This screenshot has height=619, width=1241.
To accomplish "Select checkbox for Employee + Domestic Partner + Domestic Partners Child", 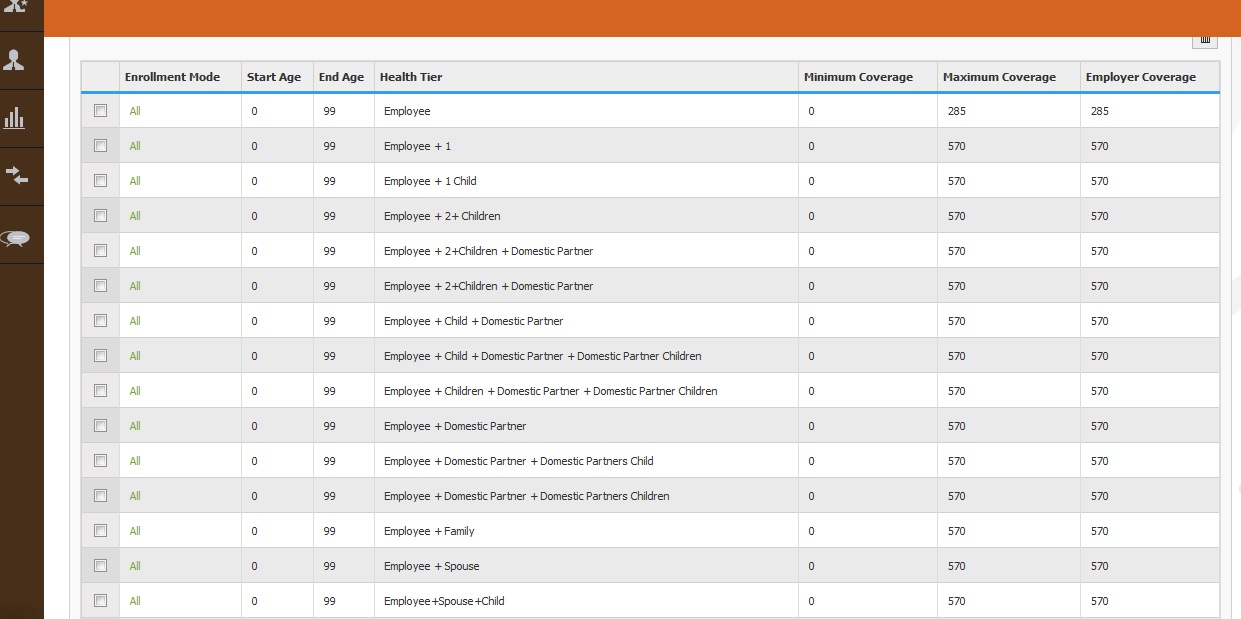I will tap(100, 461).
